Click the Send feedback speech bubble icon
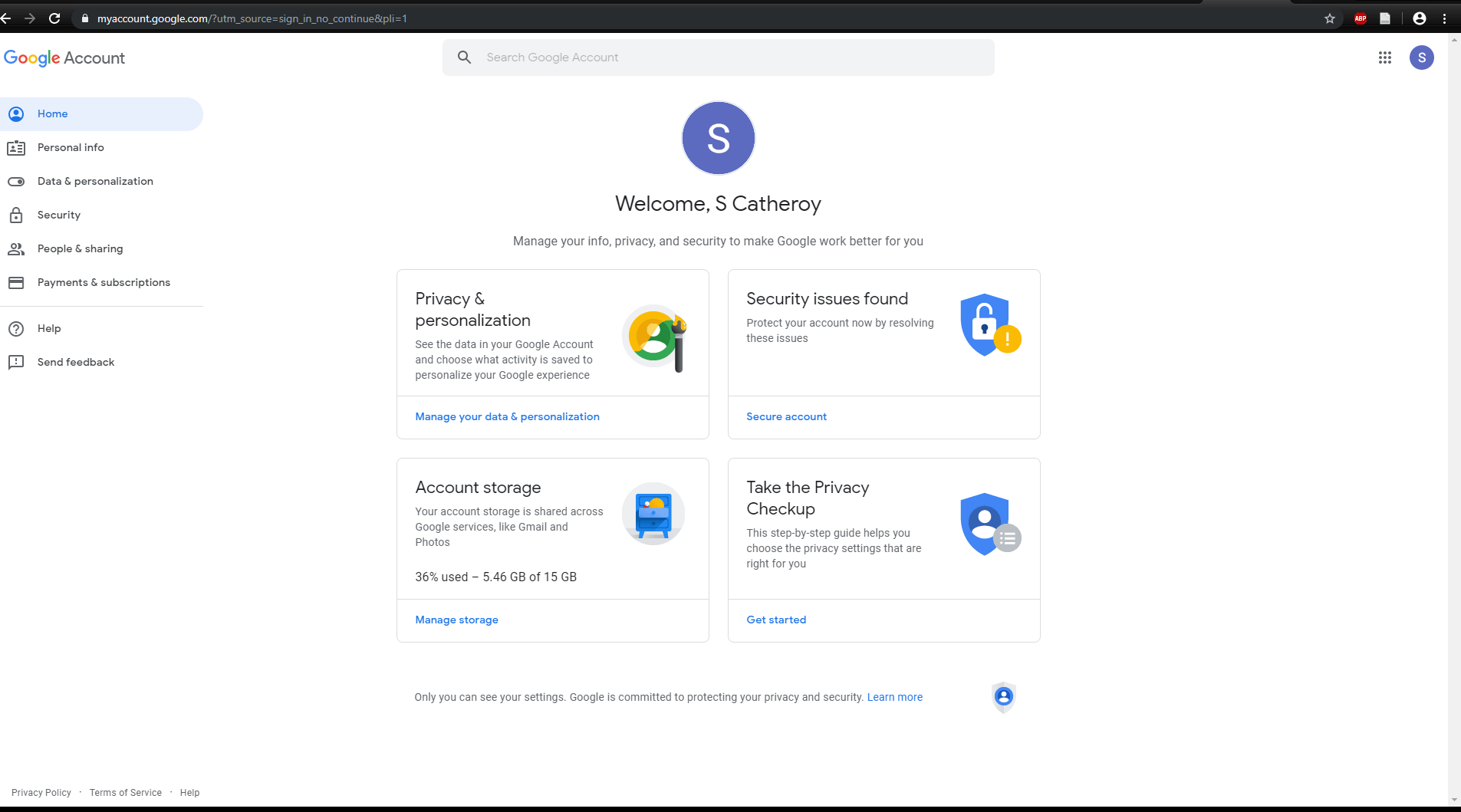The width and height of the screenshot is (1461, 812). tap(16, 363)
